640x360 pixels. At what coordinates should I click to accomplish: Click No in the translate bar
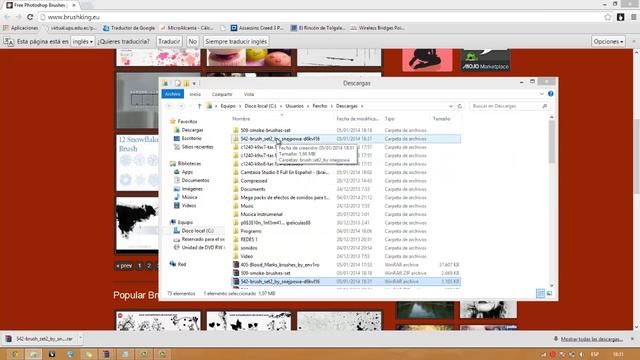click(193, 42)
